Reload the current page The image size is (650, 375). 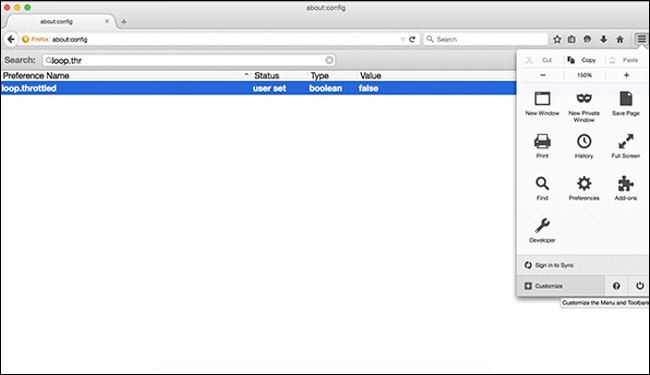(x=412, y=39)
